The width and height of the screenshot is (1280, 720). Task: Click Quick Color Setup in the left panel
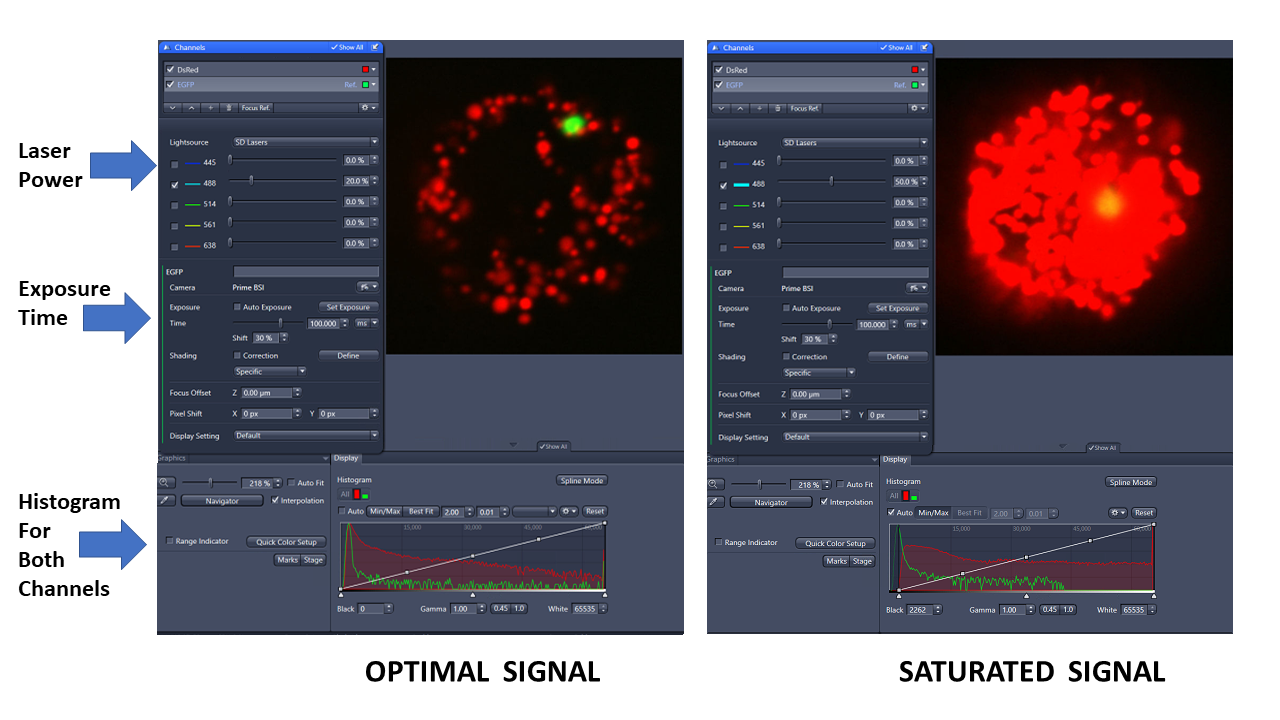click(286, 542)
